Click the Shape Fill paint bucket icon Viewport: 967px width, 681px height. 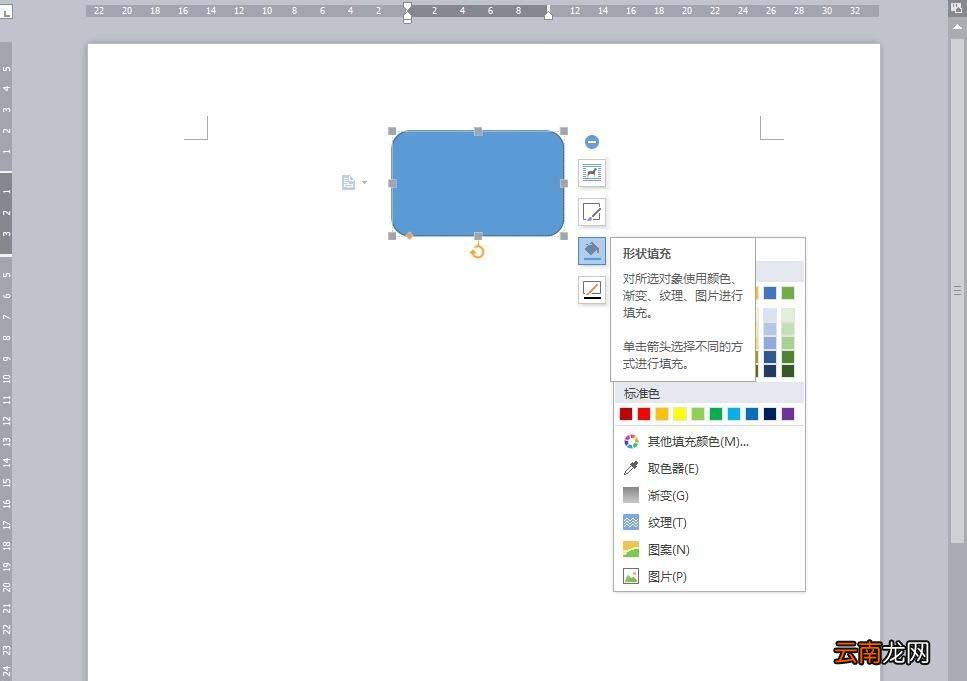(591, 251)
